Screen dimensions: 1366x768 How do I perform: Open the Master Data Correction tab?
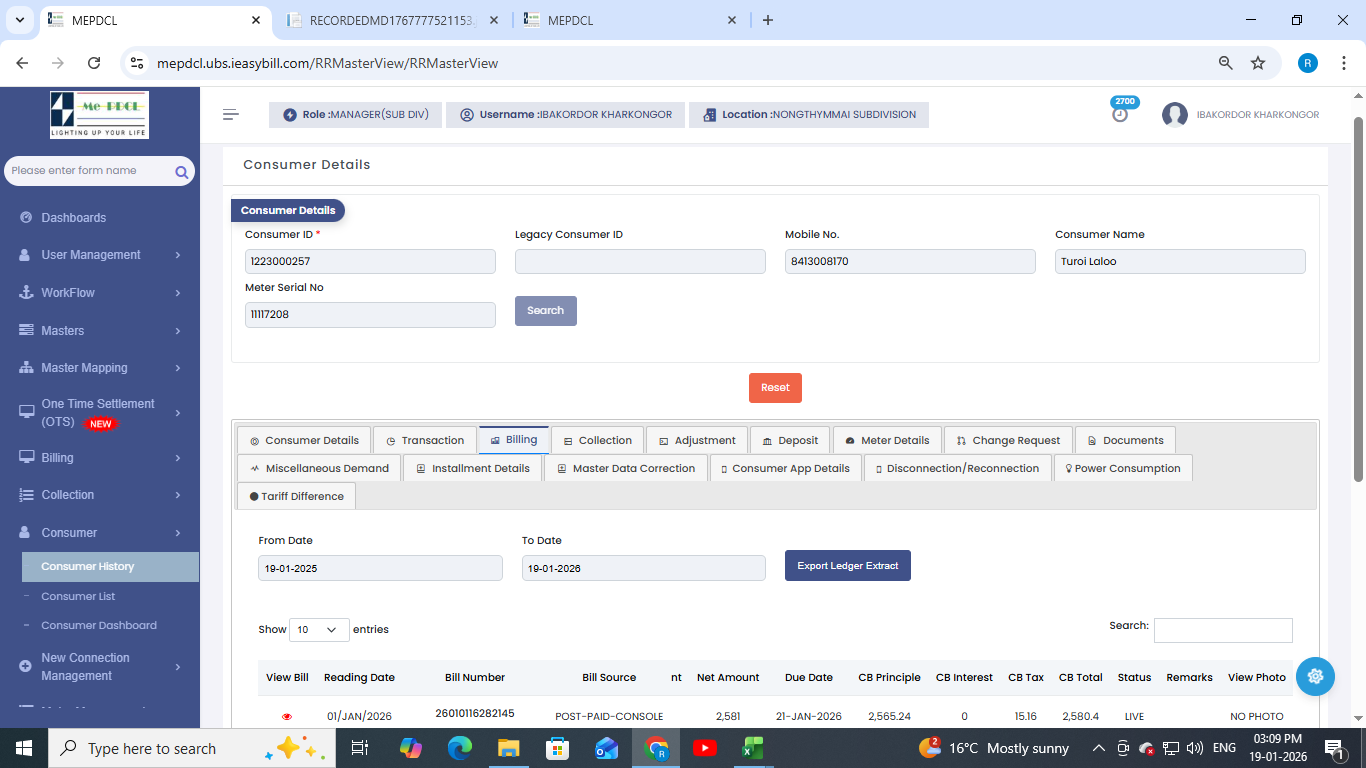(626, 468)
